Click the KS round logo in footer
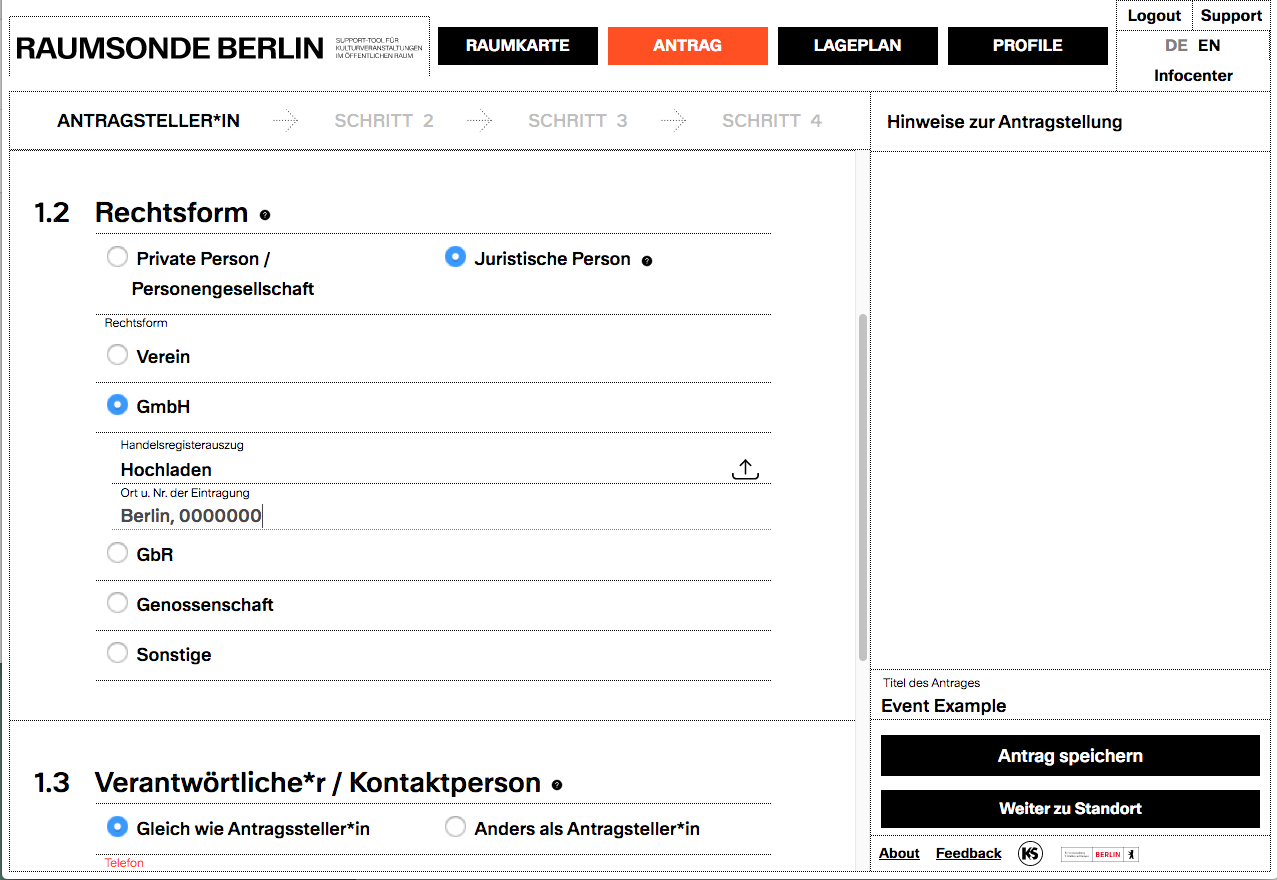This screenshot has width=1277, height=880. coord(1030,853)
